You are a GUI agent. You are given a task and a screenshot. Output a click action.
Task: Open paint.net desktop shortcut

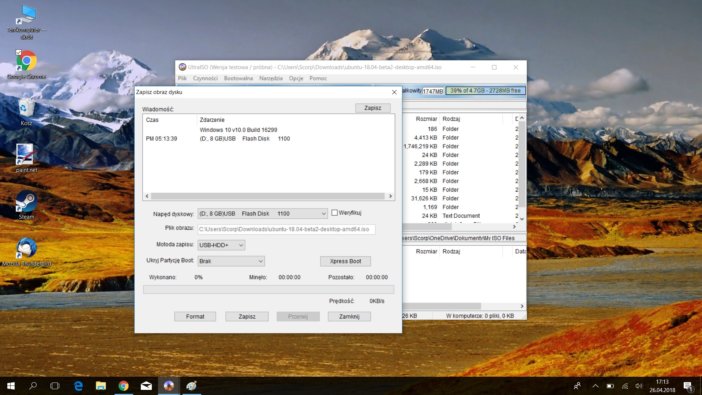pos(26,158)
